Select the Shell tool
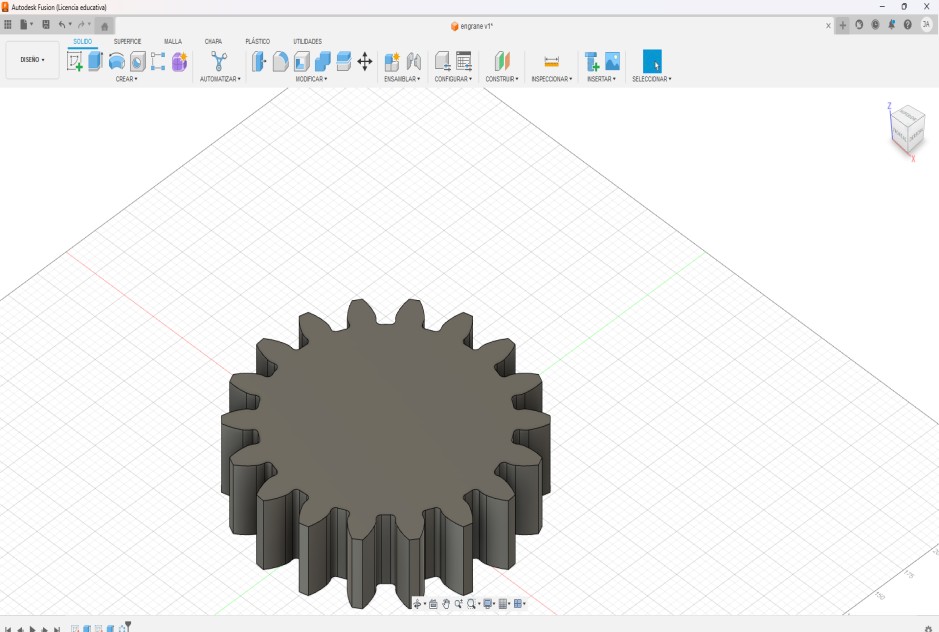Screen dimensions: 939x632 (x=302, y=61)
